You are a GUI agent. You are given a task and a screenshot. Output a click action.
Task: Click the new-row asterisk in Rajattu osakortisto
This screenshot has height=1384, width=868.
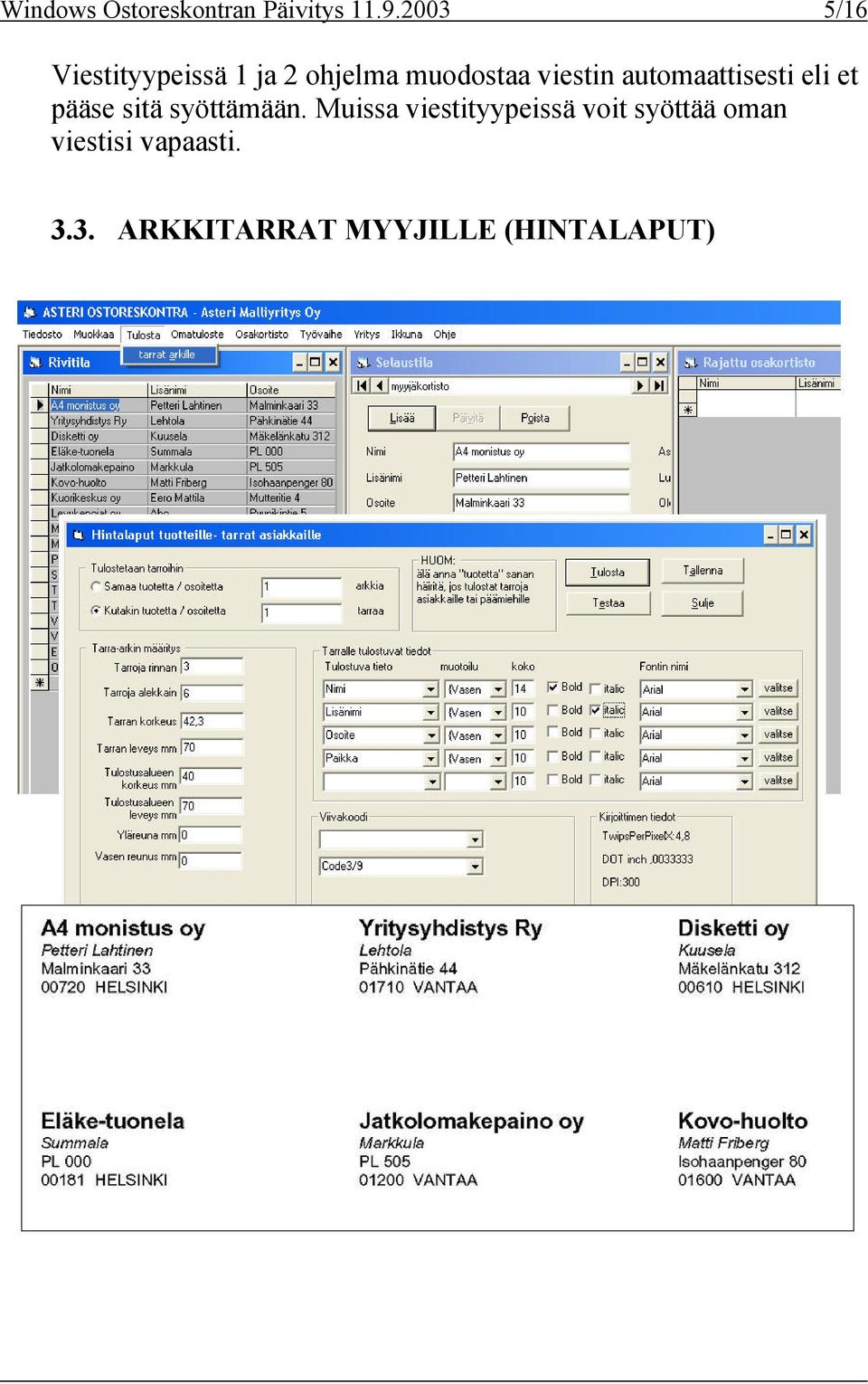point(688,410)
